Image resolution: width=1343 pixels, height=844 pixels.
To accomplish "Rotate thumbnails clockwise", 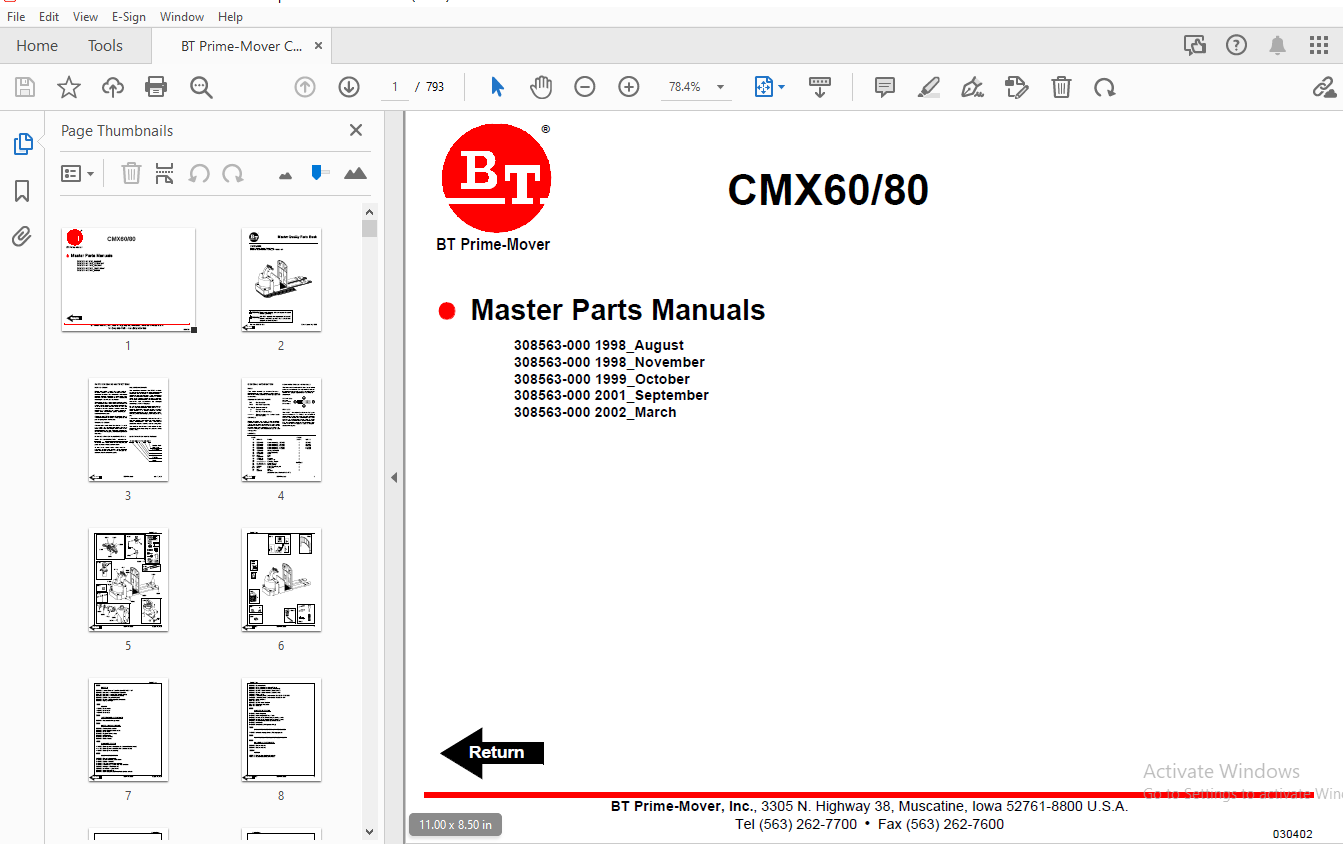I will pos(233,174).
